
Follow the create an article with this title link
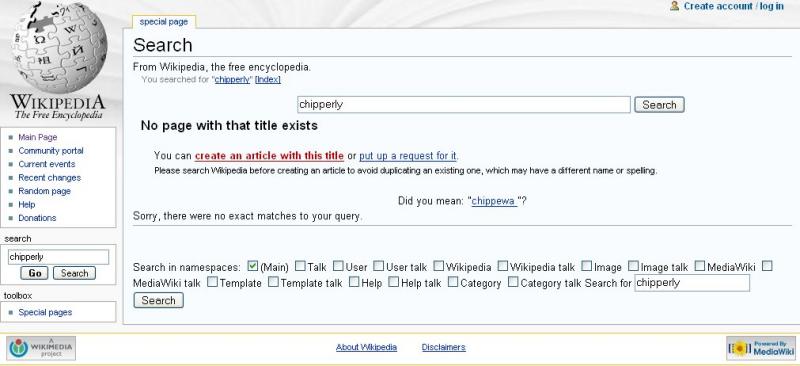point(269,156)
